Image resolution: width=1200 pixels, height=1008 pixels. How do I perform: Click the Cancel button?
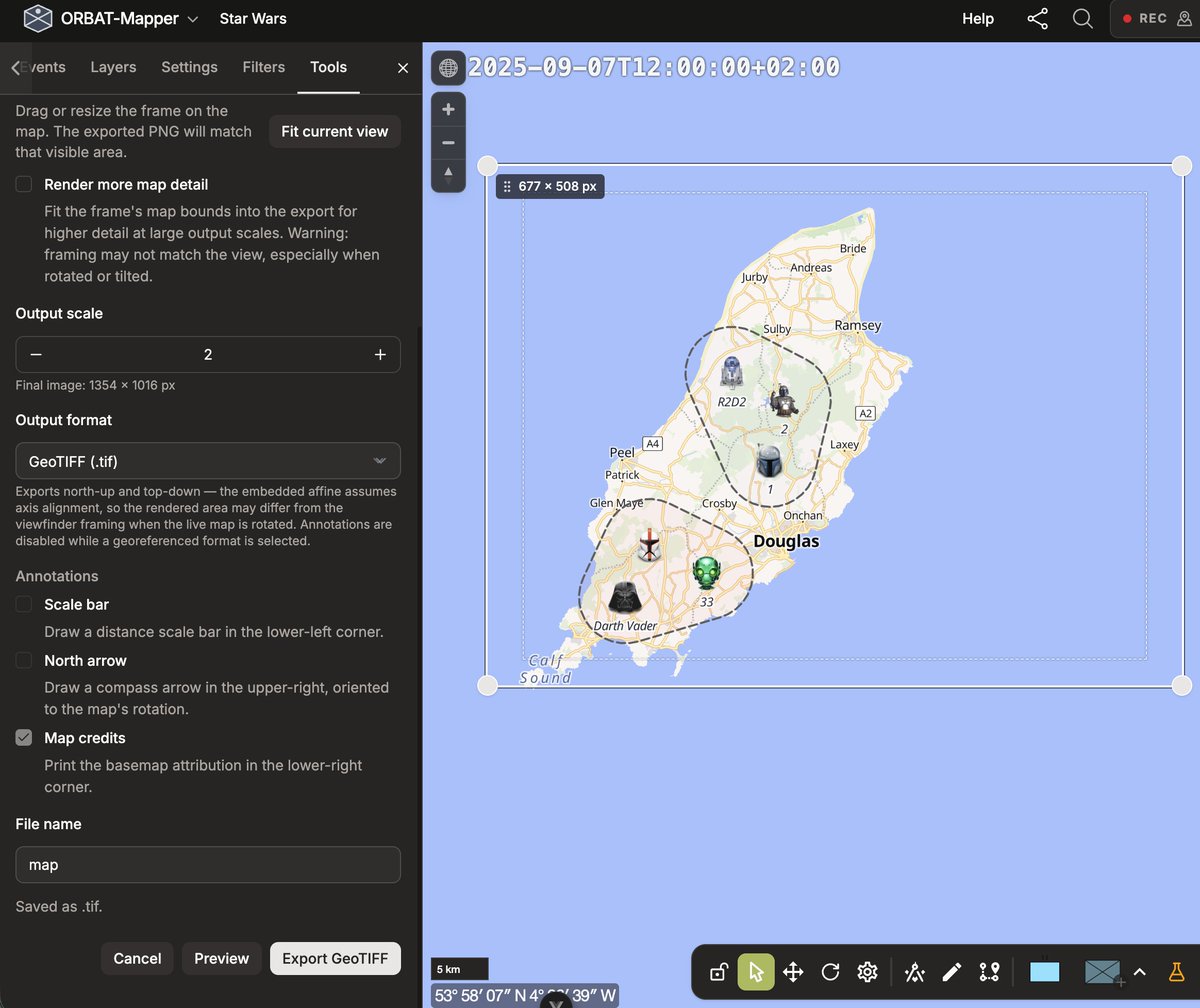pos(137,958)
